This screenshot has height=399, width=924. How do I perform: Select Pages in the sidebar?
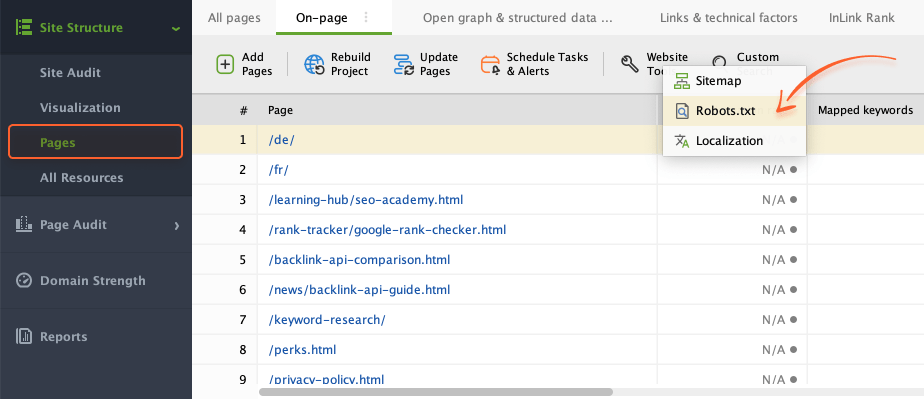pyautogui.click(x=95, y=142)
